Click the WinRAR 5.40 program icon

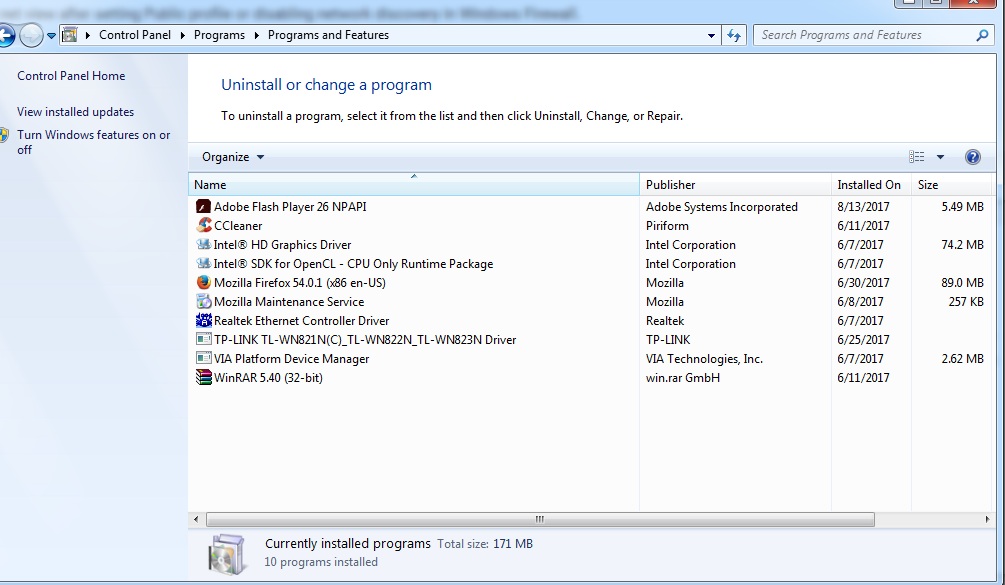pos(203,377)
